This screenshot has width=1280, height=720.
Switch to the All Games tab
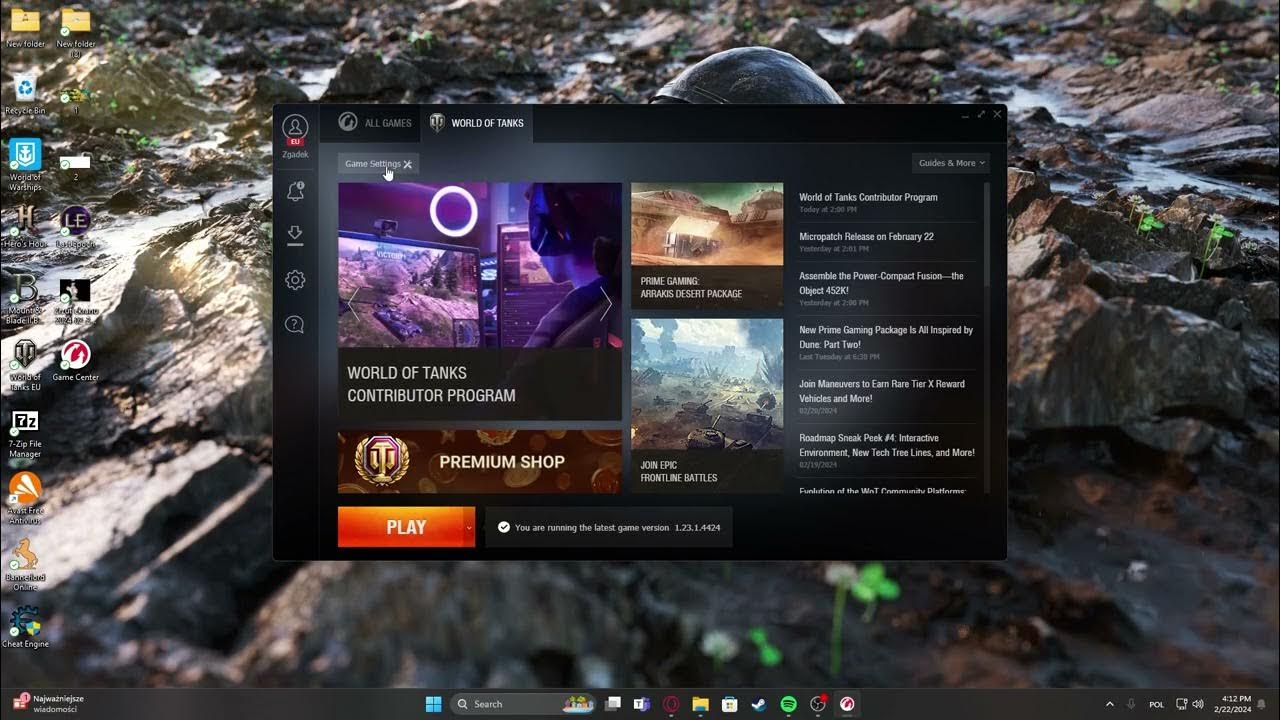[375, 123]
